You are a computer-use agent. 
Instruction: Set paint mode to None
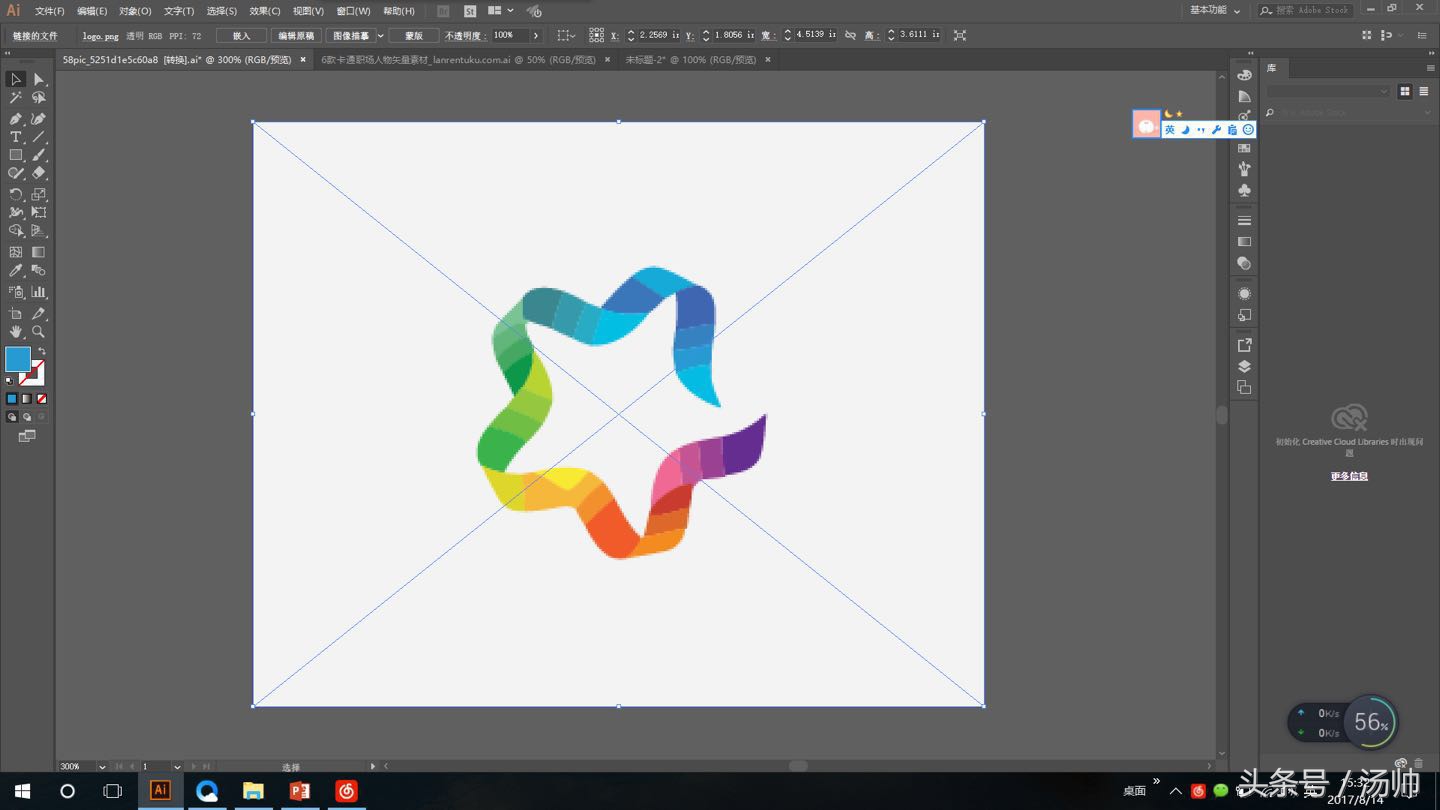pos(42,399)
